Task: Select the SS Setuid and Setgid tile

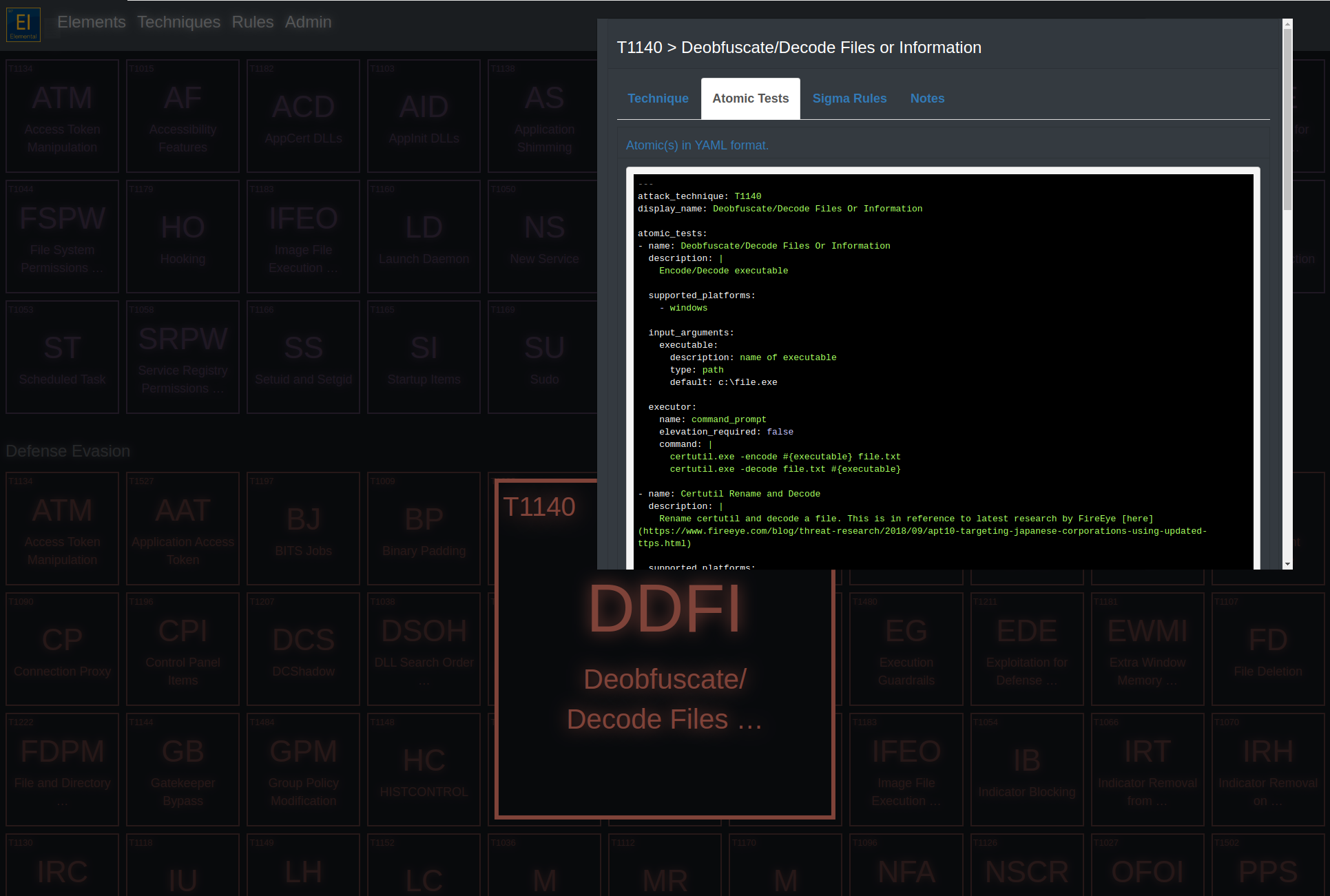Action: pos(304,357)
